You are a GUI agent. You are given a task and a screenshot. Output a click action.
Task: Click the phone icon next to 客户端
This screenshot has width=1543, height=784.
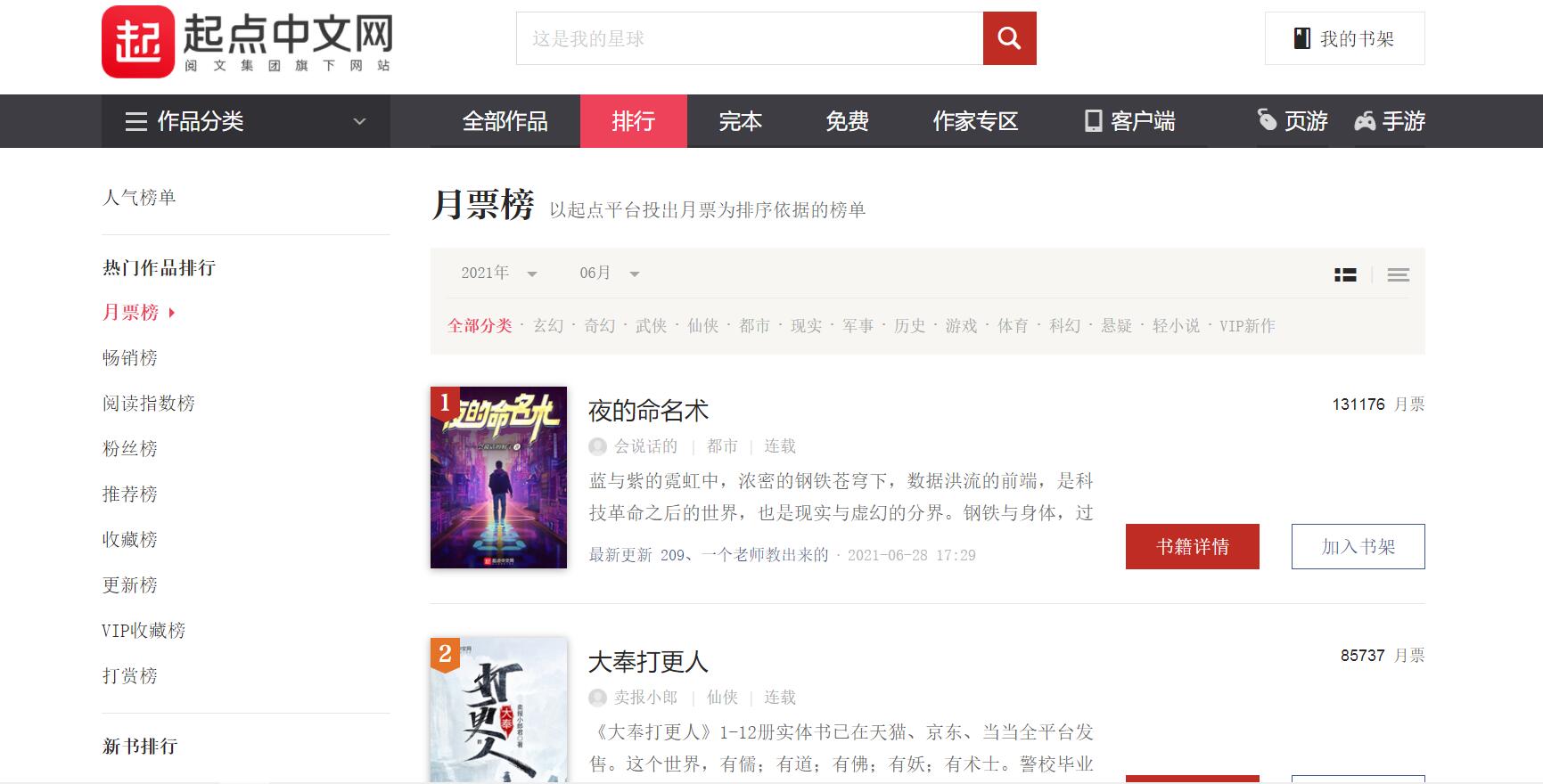tap(1093, 121)
